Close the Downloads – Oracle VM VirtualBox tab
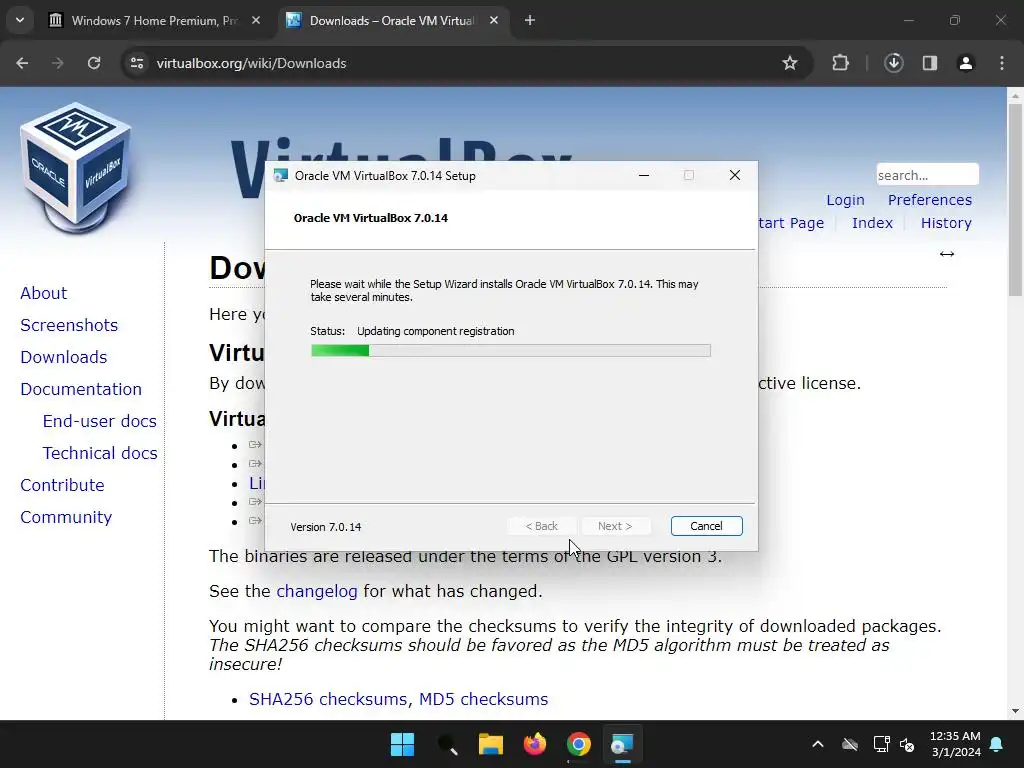Viewport: 1024px width, 768px height. [x=494, y=20]
